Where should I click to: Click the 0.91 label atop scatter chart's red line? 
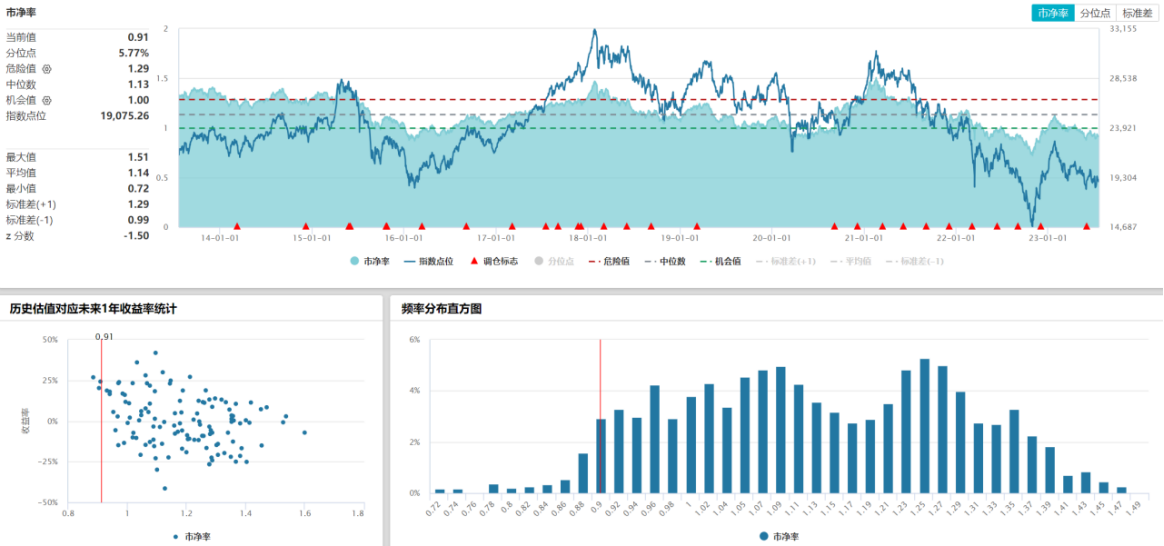pyautogui.click(x=104, y=337)
